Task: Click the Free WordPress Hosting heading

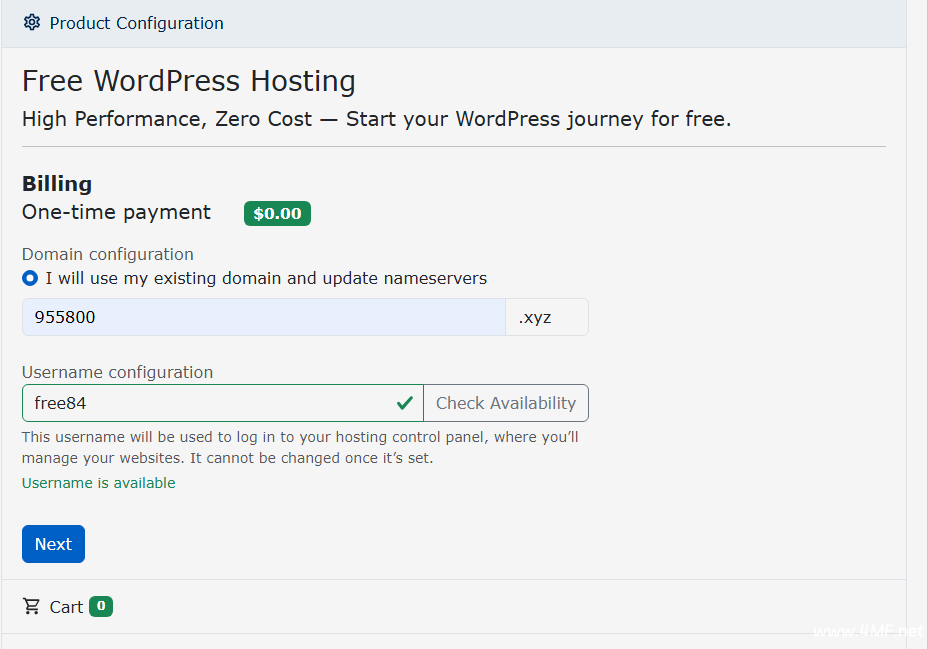Action: pyautogui.click(x=188, y=81)
